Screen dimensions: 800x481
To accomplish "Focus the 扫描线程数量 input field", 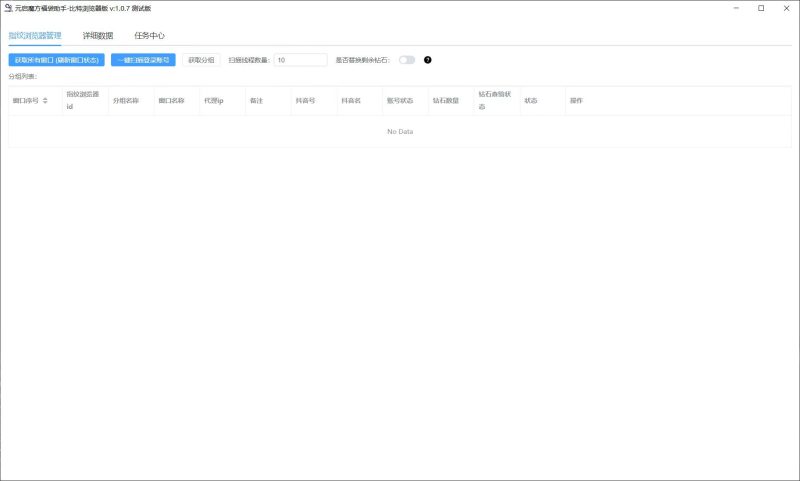I will (300, 60).
